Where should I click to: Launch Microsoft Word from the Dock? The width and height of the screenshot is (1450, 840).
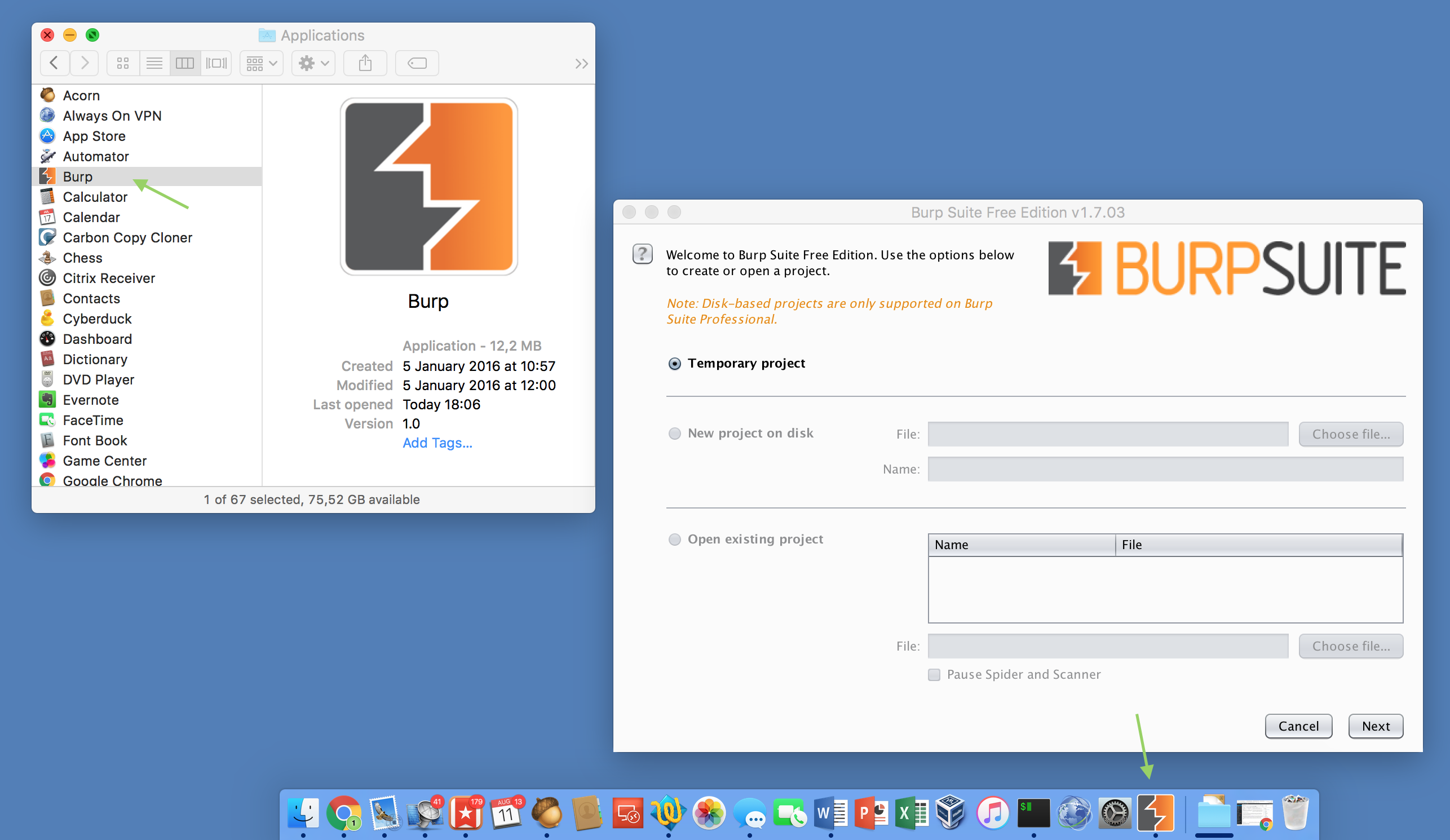pos(831,814)
